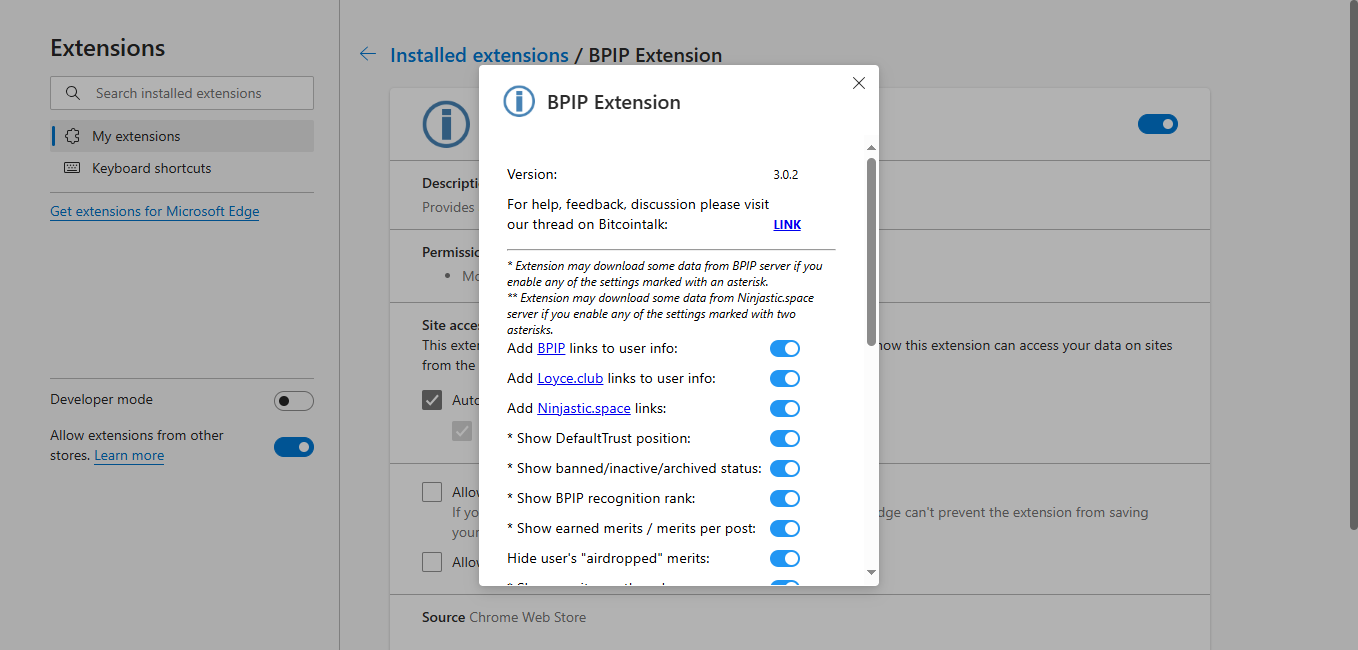This screenshot has width=1358, height=650.
Task: Click the large extension info icon on details page
Action: [446, 124]
